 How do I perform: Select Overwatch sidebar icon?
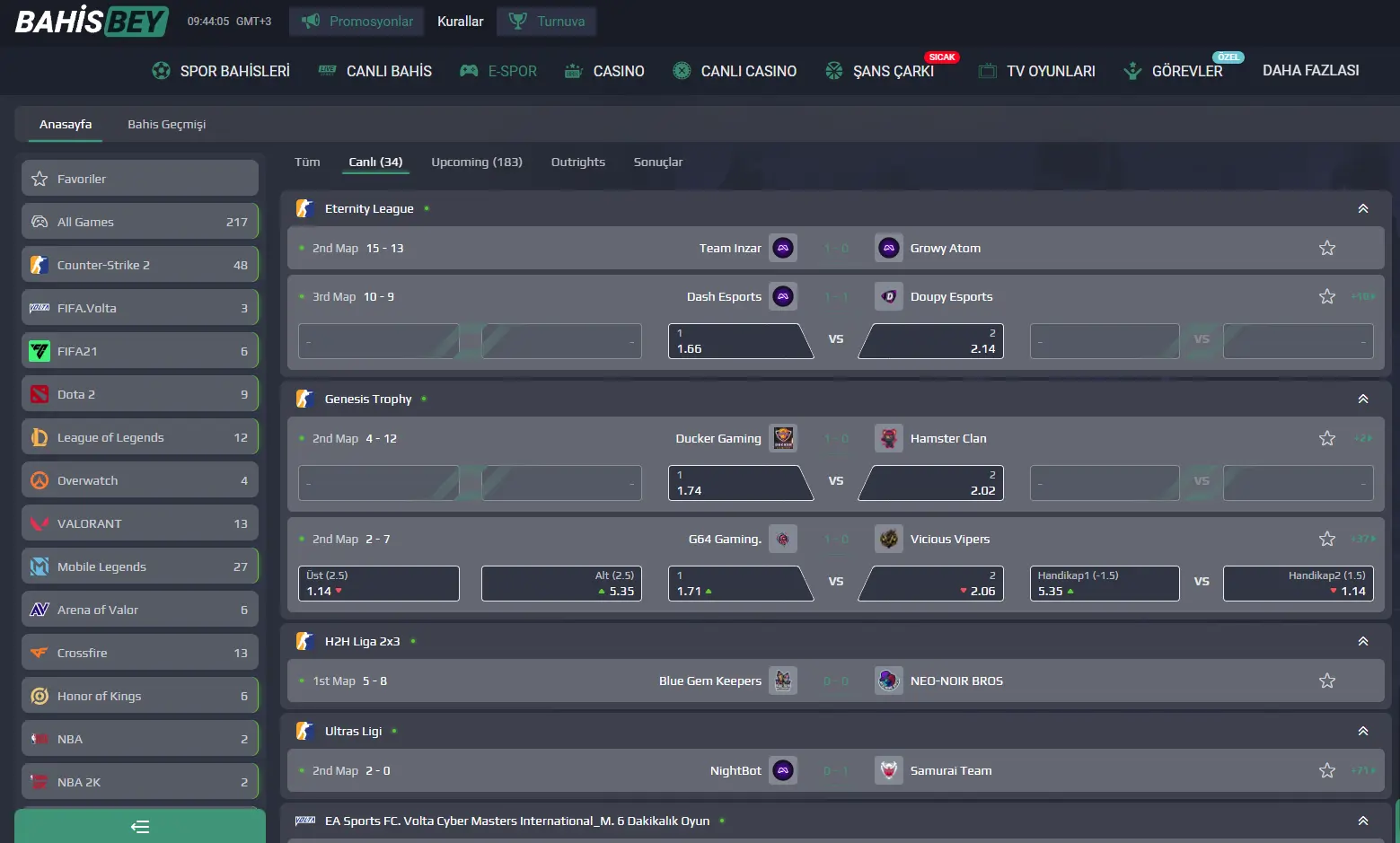[x=40, y=480]
